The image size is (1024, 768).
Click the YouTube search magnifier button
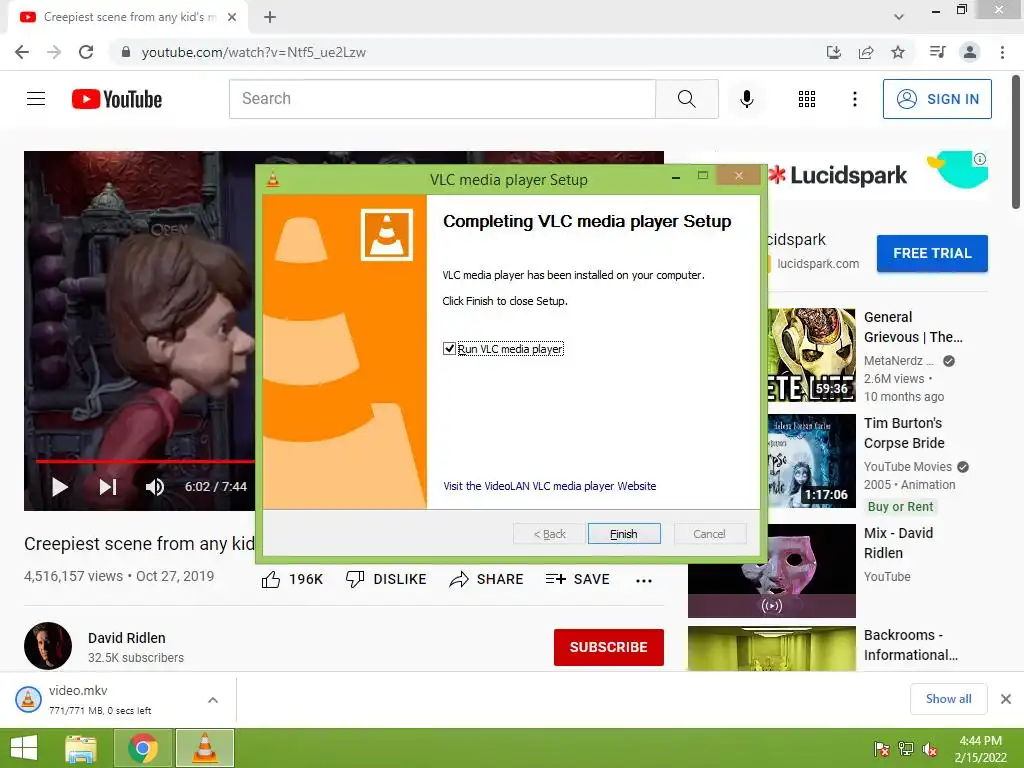[686, 99]
